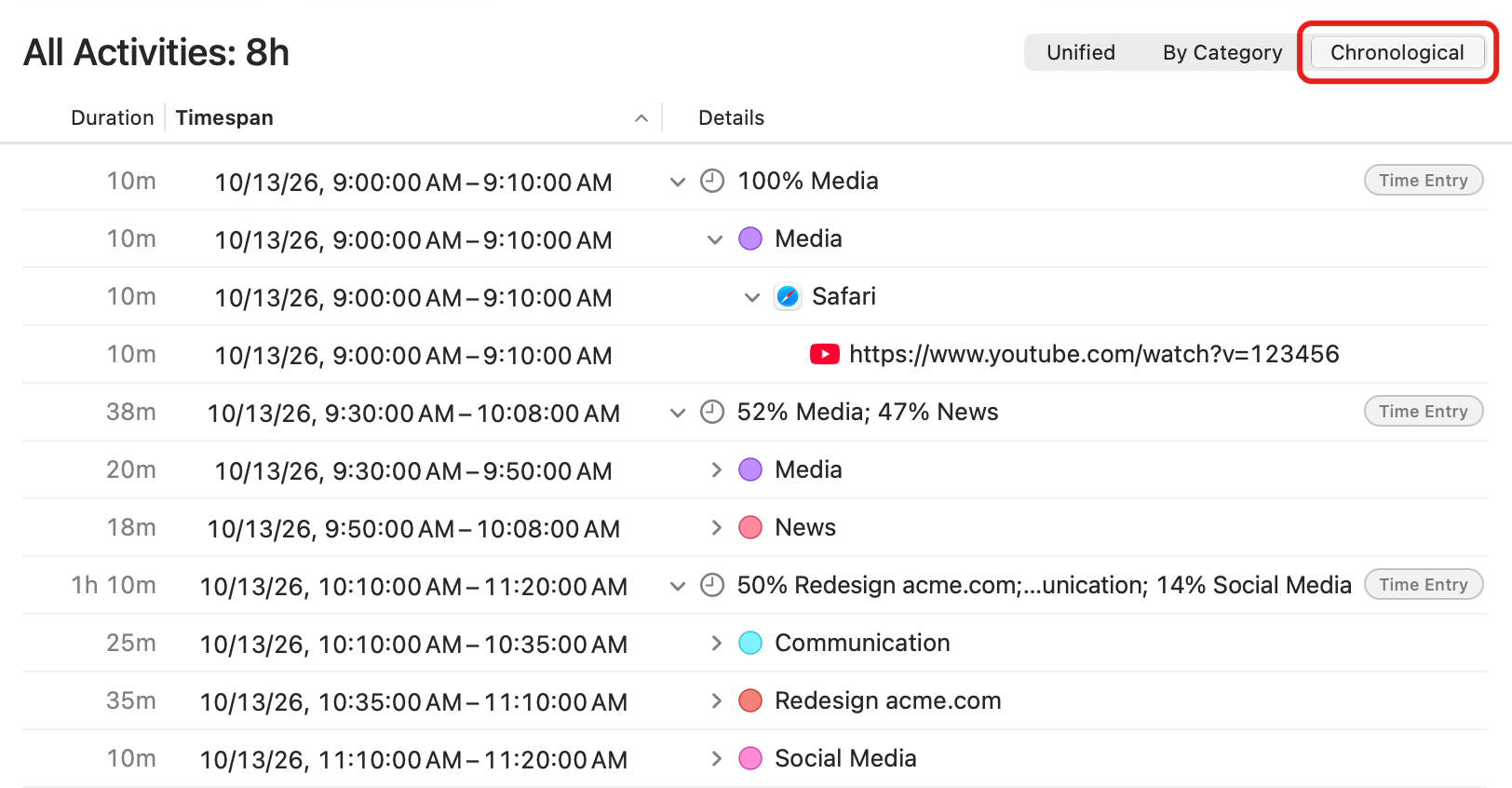The height and width of the screenshot is (788, 1512).
Task: Collapse the 52% Media; 47% News entry
Action: point(678,413)
